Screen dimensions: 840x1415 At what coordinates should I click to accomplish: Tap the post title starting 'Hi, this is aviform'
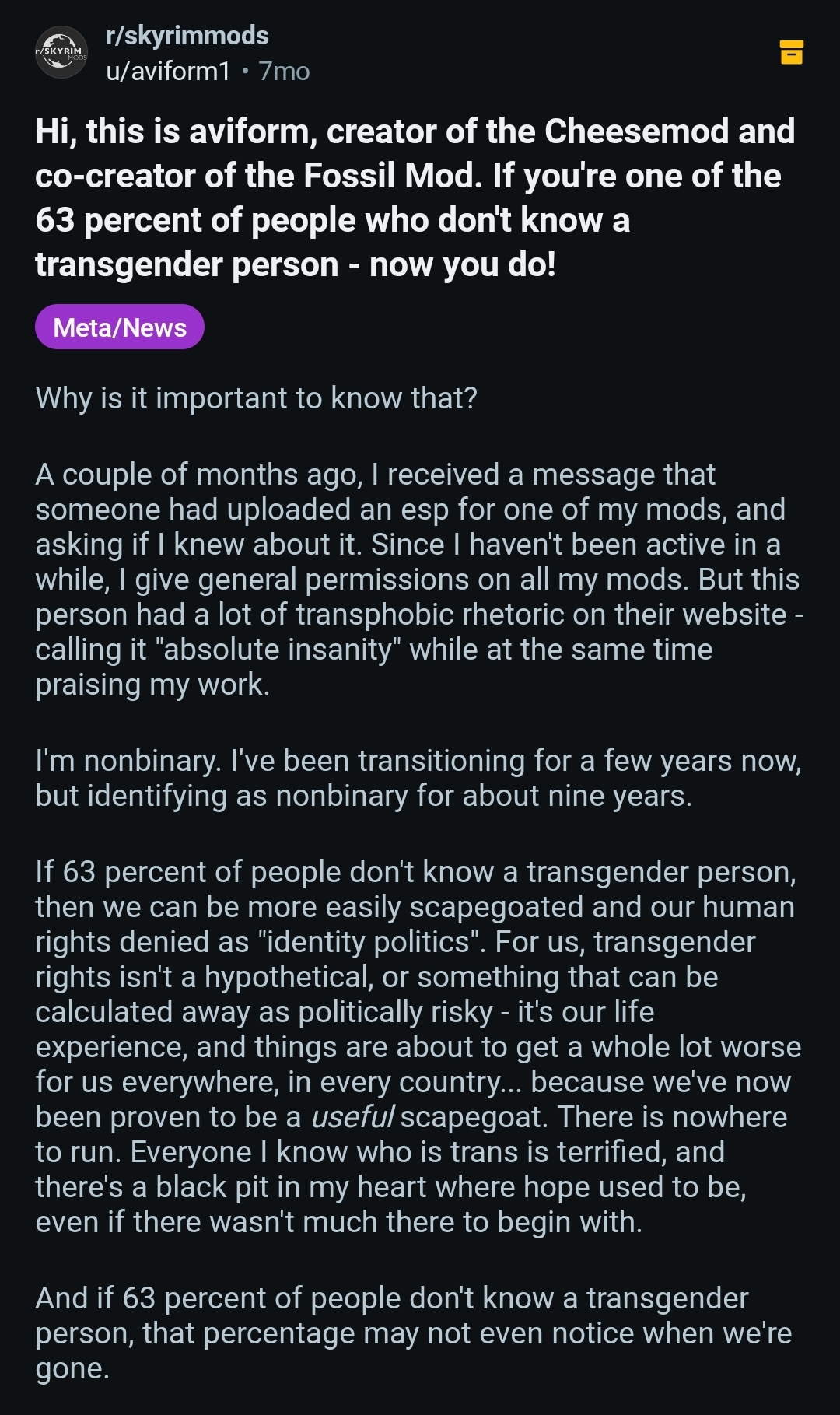click(x=415, y=198)
